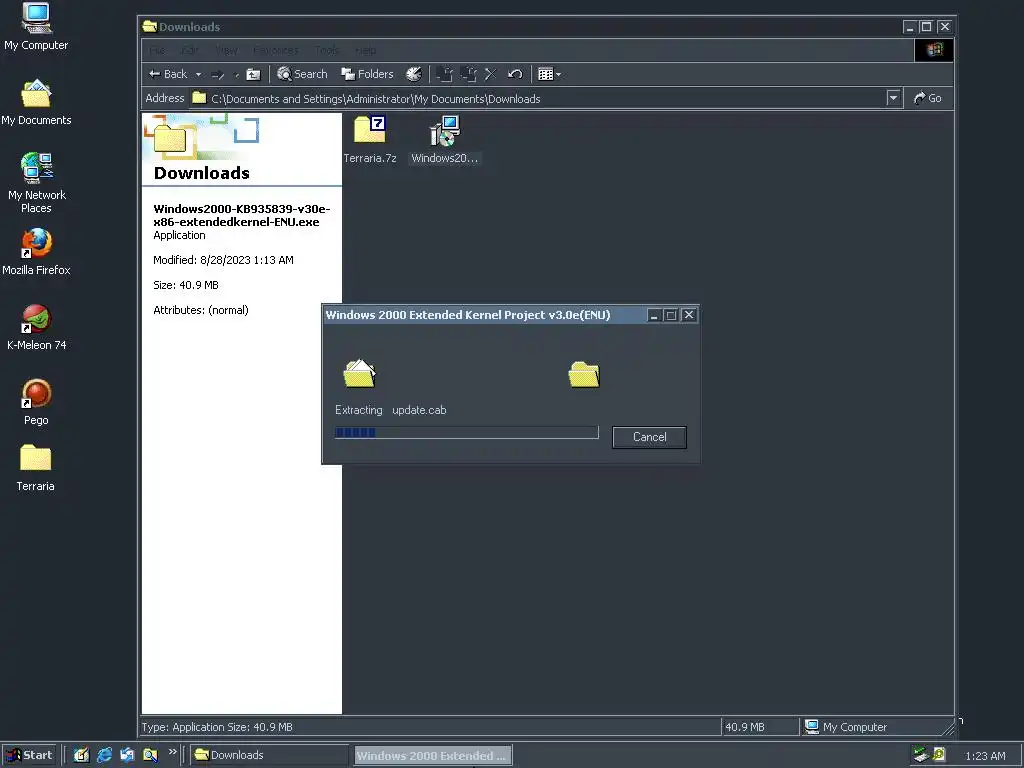Close the Extended Kernel Project dialog
Viewport: 1024px width, 768px height.
[688, 315]
